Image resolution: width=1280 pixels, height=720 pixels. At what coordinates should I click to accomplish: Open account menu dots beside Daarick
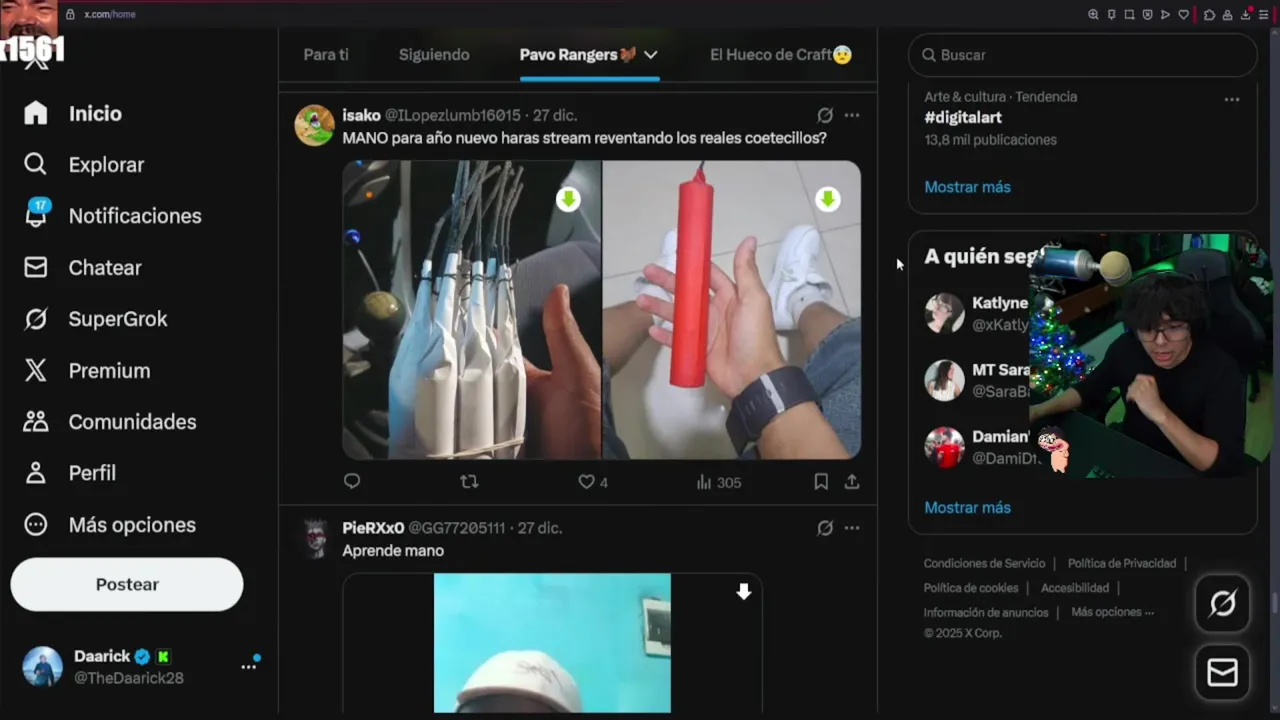click(249, 666)
